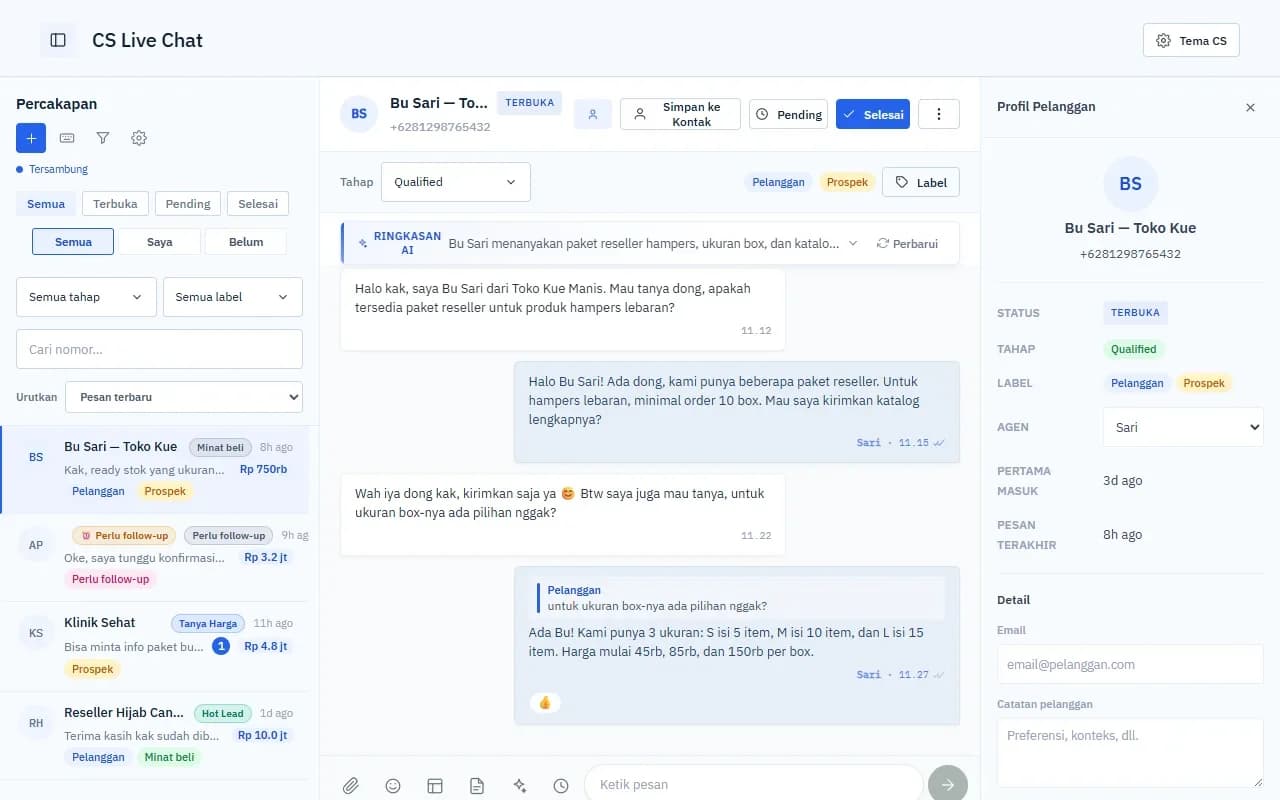Image resolution: width=1280 pixels, height=800 pixels.
Task: Click Simpan ke Kontak button
Action: click(x=680, y=114)
